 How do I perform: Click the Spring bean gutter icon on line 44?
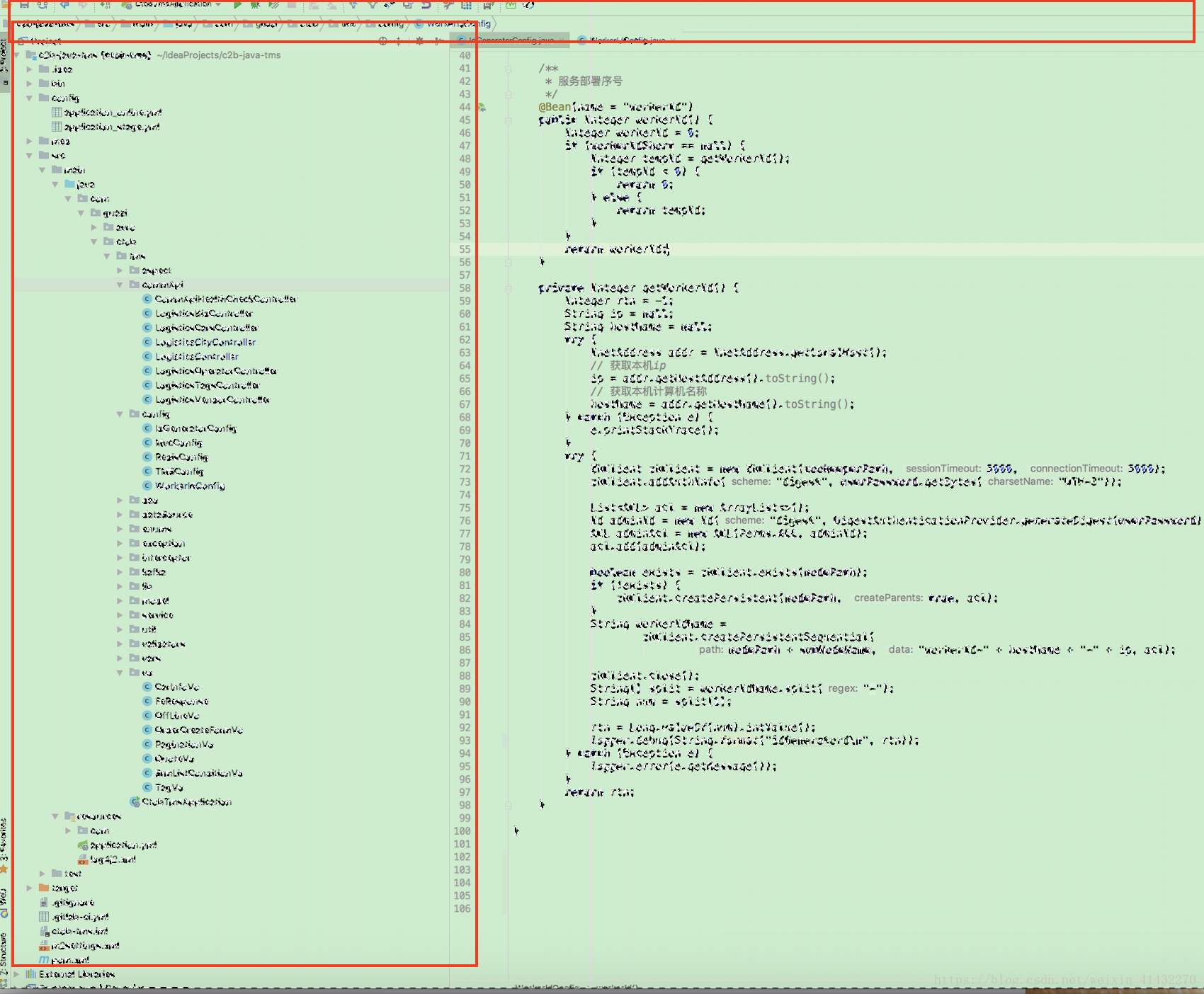[482, 108]
